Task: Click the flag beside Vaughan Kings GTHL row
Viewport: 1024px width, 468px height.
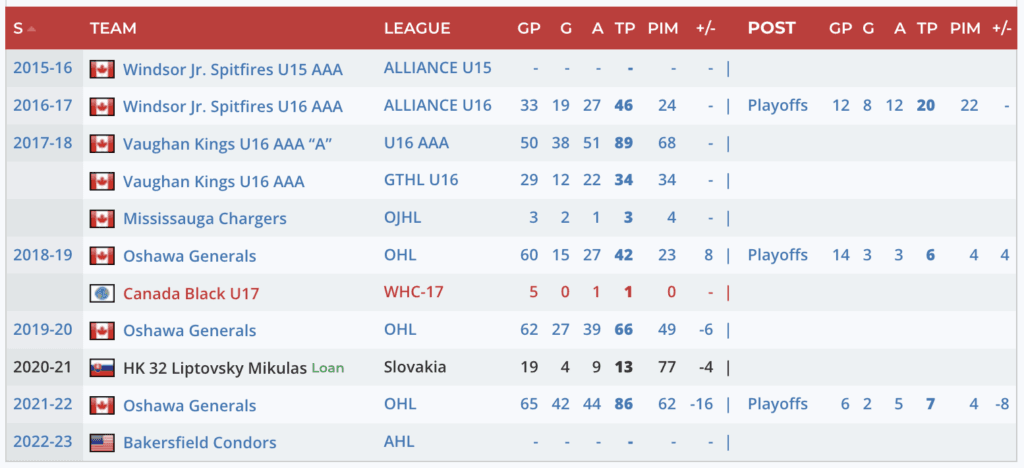Action: coord(101,182)
